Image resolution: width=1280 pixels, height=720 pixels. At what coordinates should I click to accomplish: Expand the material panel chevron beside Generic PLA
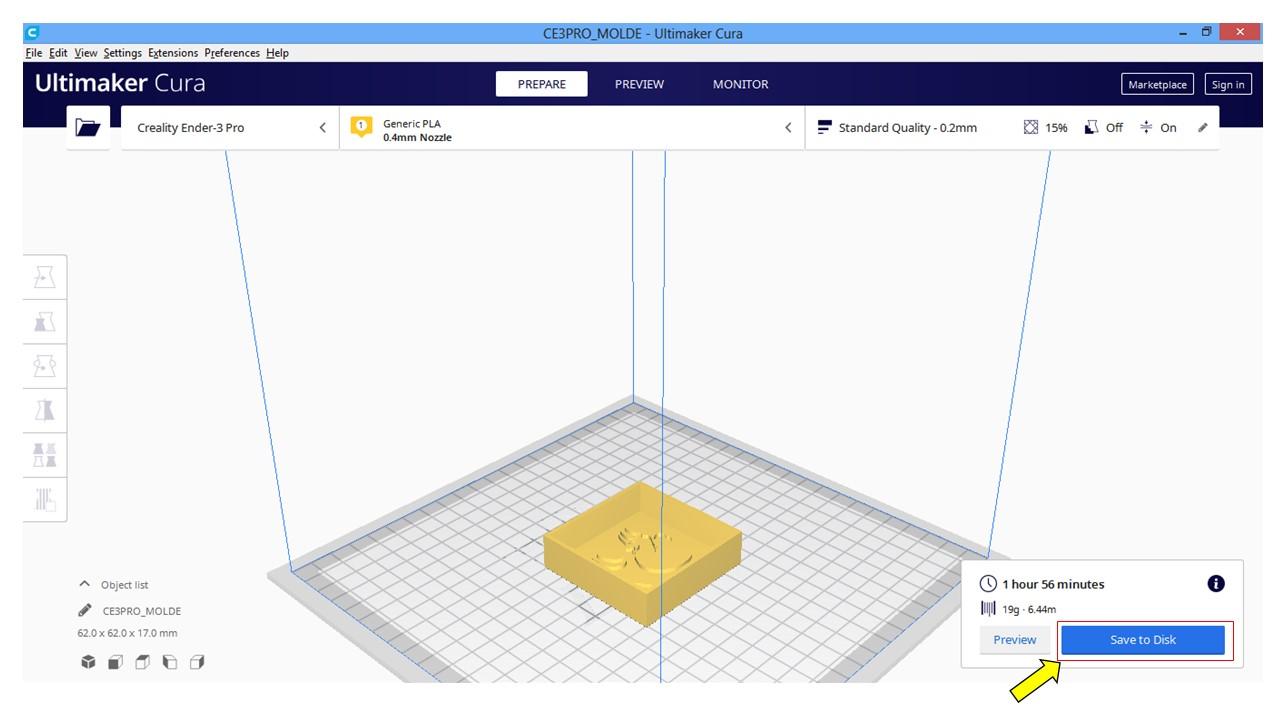[788, 128]
